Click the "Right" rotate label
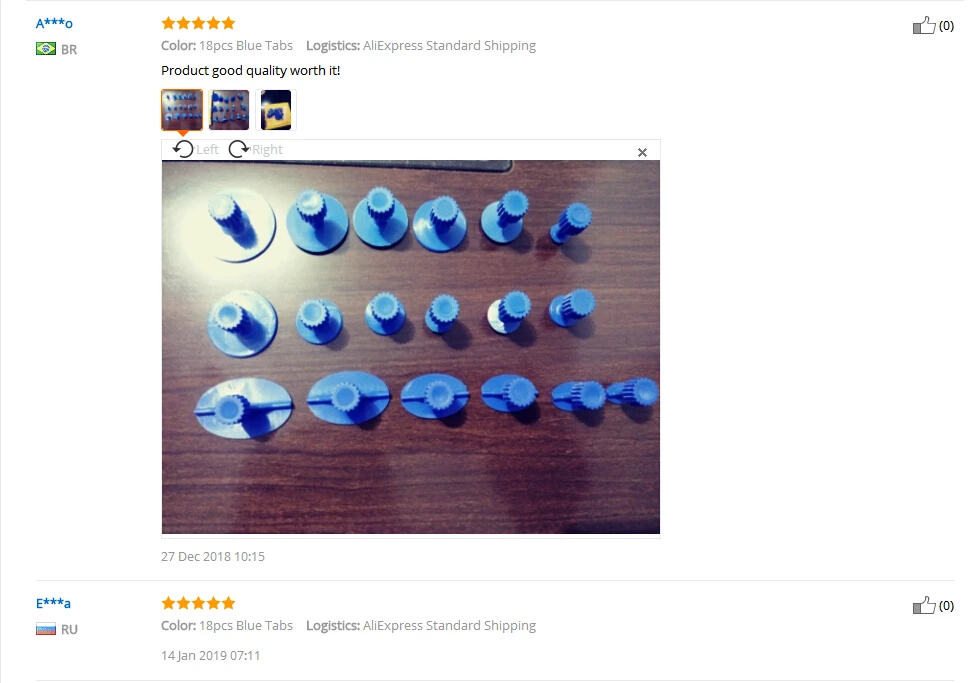The image size is (979, 683). point(267,150)
